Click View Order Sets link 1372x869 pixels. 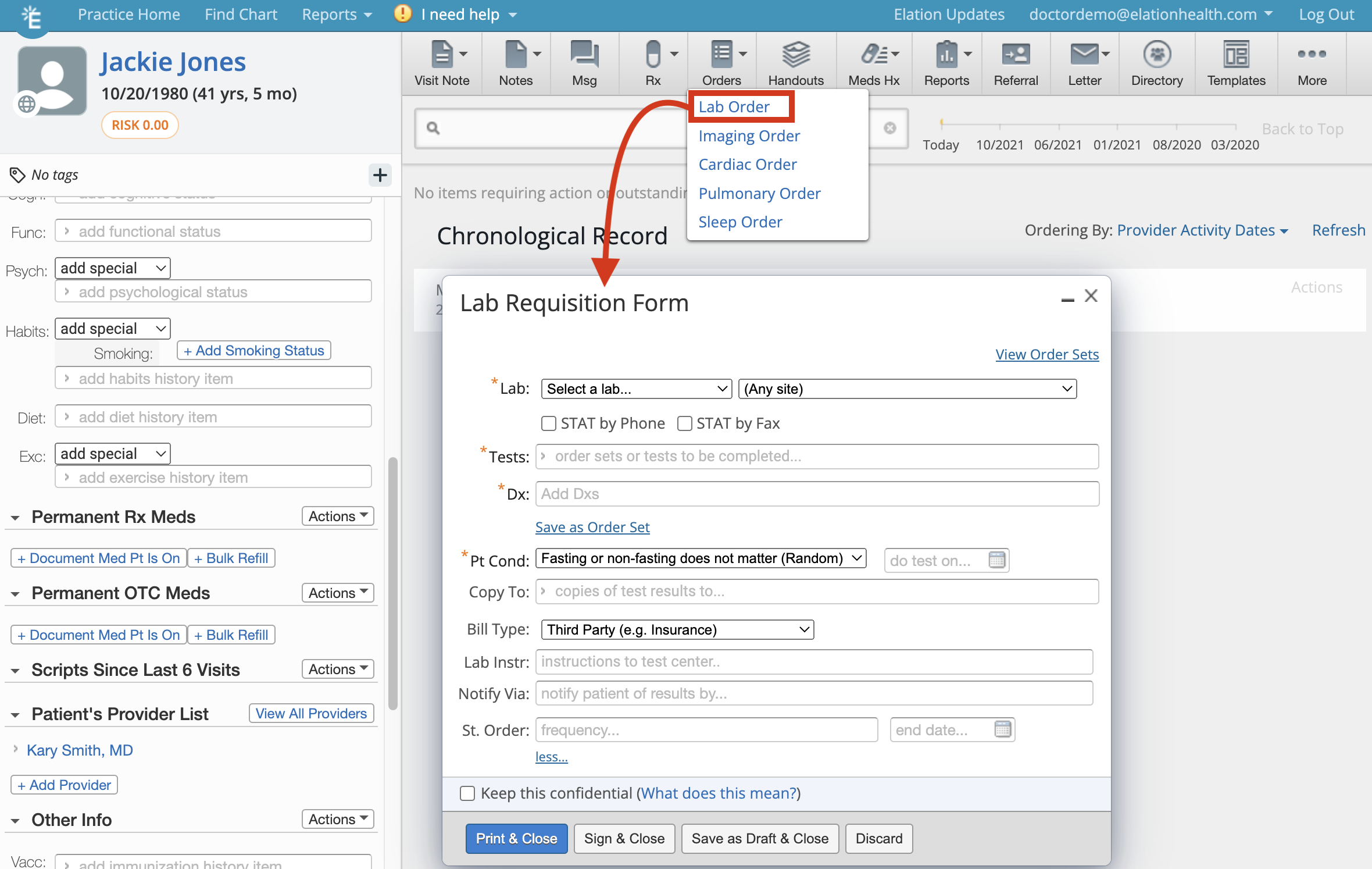click(x=1047, y=353)
